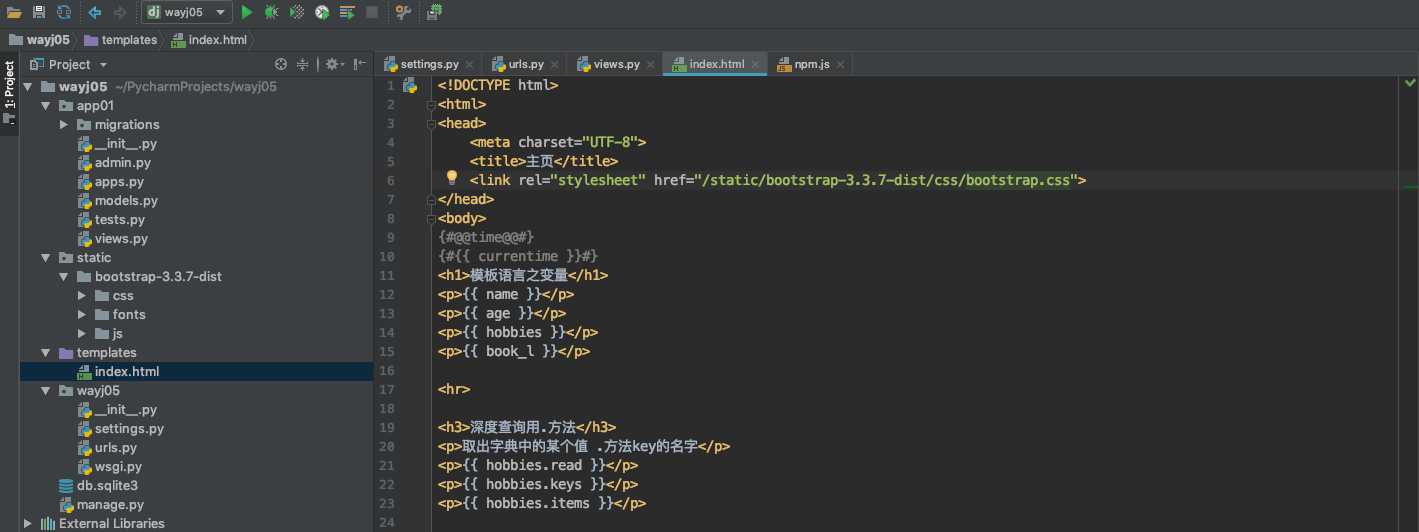Viewport: 1419px width, 532px height.
Task: Click the wayj05 breadcrumb in navigation bar
Action: point(38,40)
